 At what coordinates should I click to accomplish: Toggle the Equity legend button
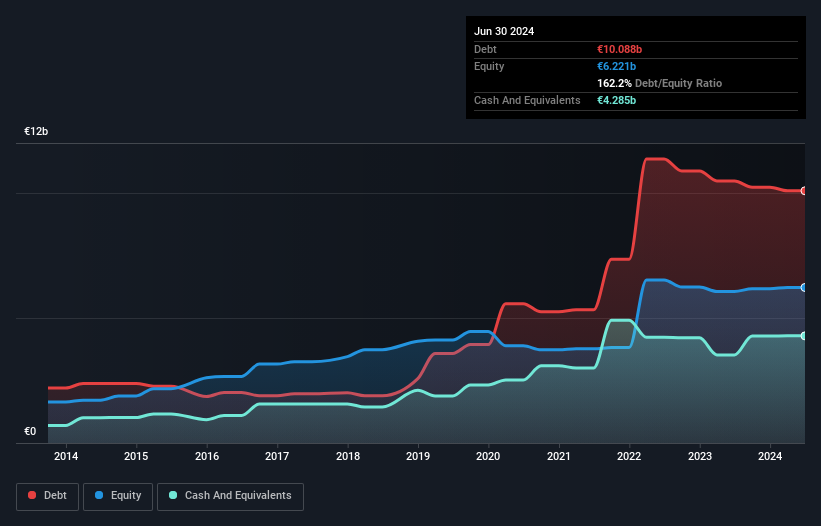click(118, 496)
